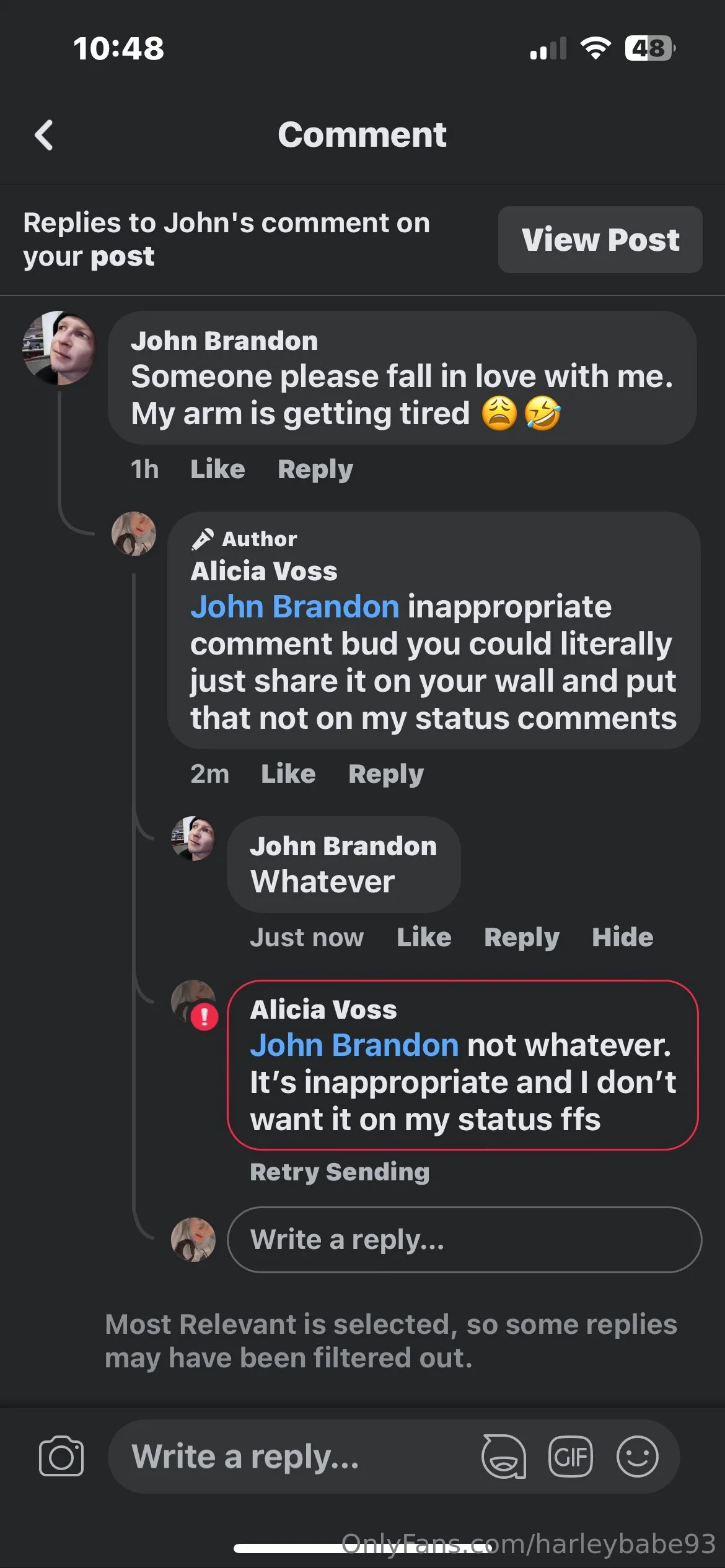Tap the small John Brandon avatar beside "Whatever"
This screenshot has height=1568, width=725.
pyautogui.click(x=193, y=838)
